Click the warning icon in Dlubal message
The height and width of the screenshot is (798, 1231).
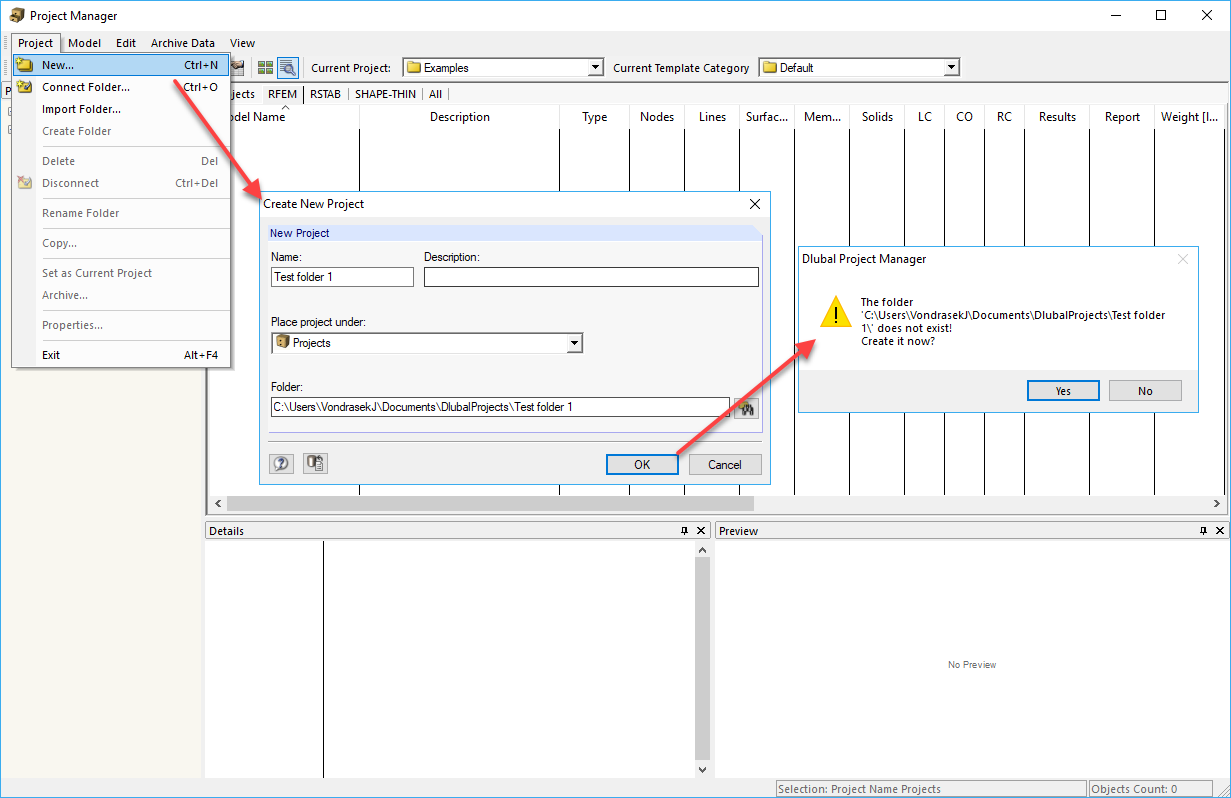point(835,312)
